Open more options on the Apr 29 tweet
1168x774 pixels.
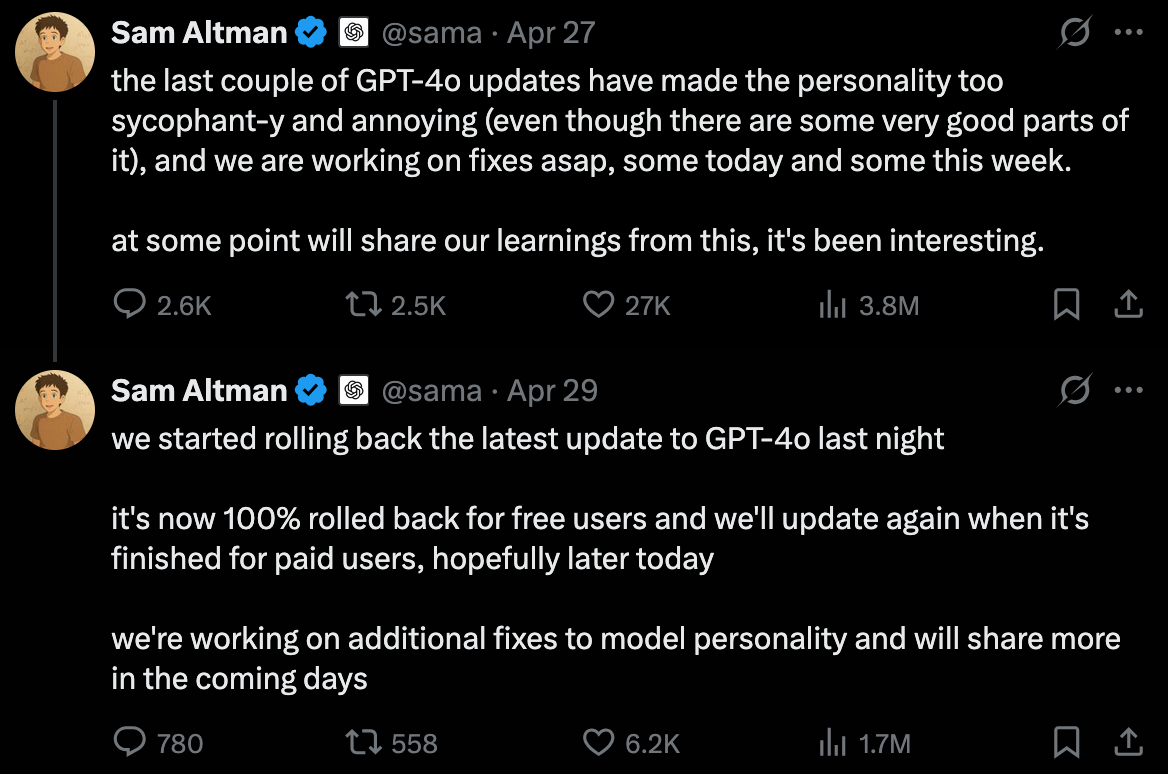coord(1129,390)
